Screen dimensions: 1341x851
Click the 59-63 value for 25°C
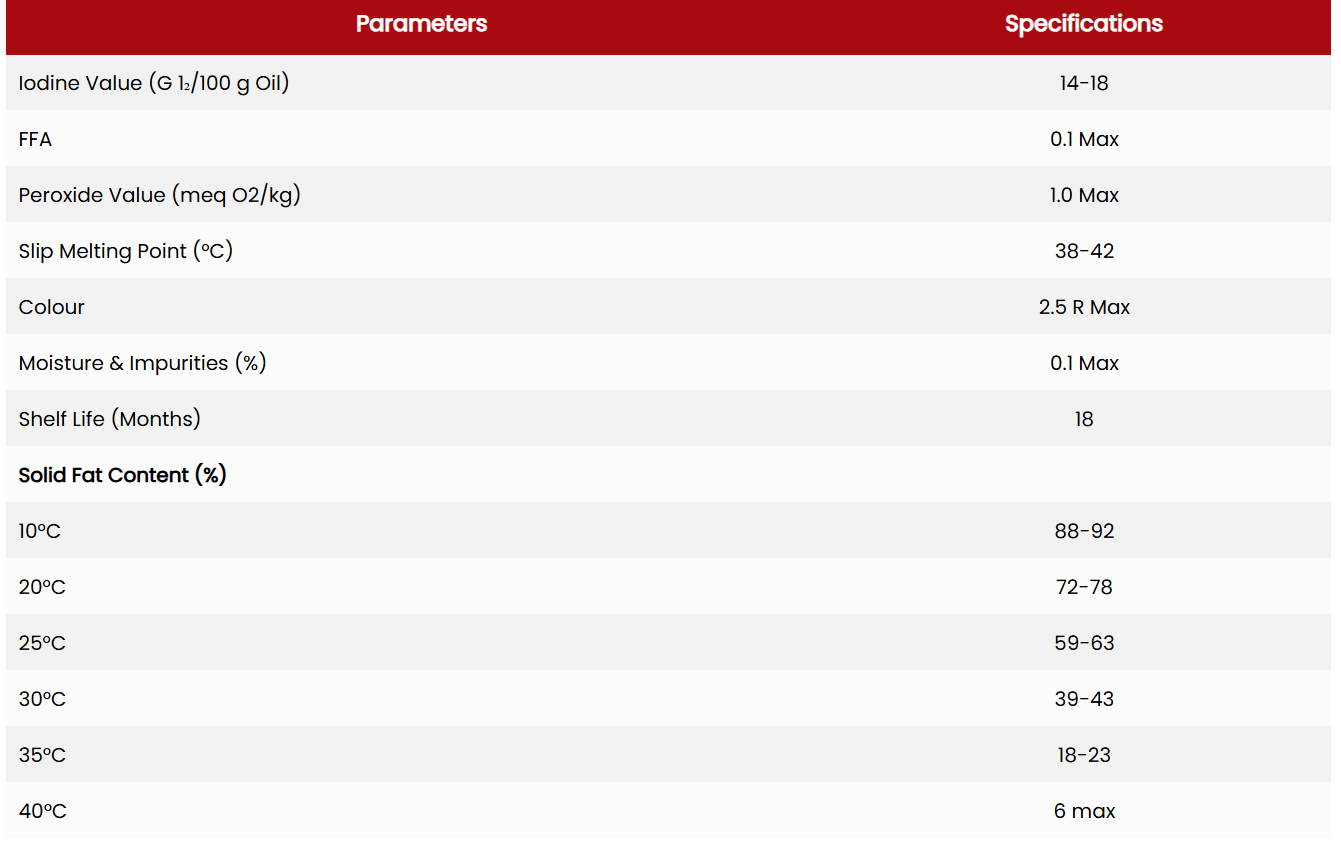click(1084, 643)
